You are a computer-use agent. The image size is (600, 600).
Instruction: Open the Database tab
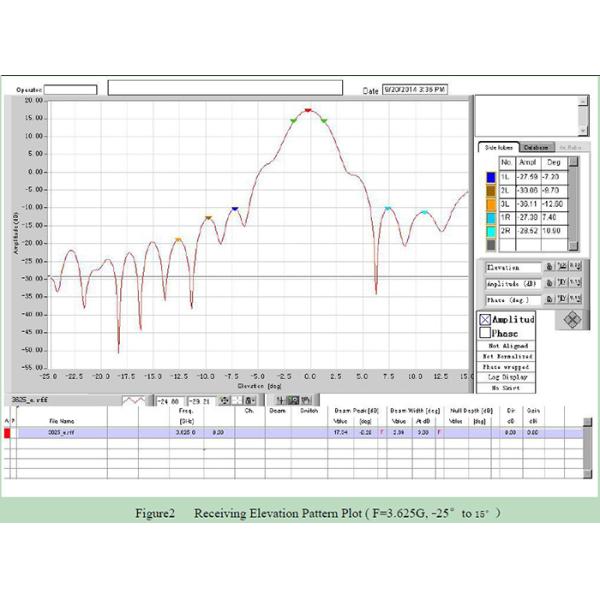535,147
